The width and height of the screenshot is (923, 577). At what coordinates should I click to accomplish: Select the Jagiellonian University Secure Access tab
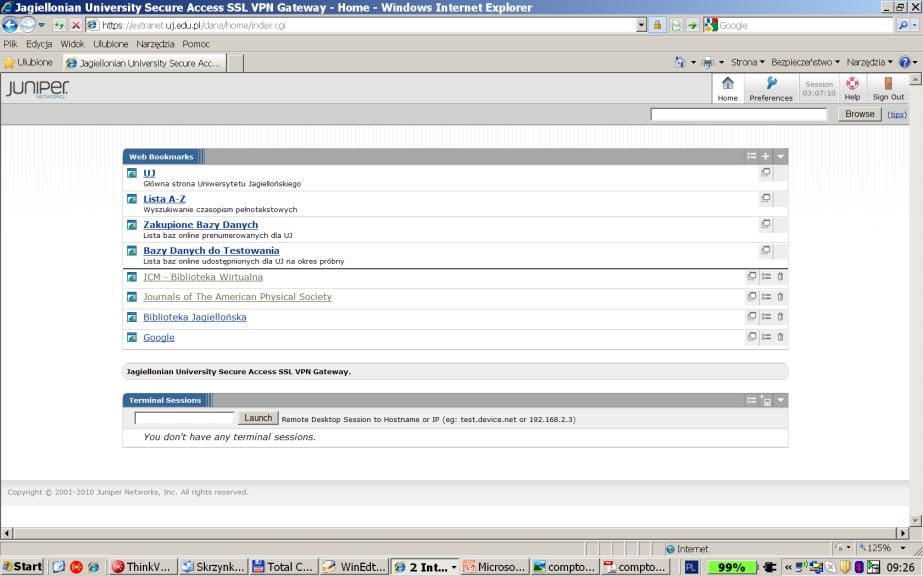click(144, 63)
